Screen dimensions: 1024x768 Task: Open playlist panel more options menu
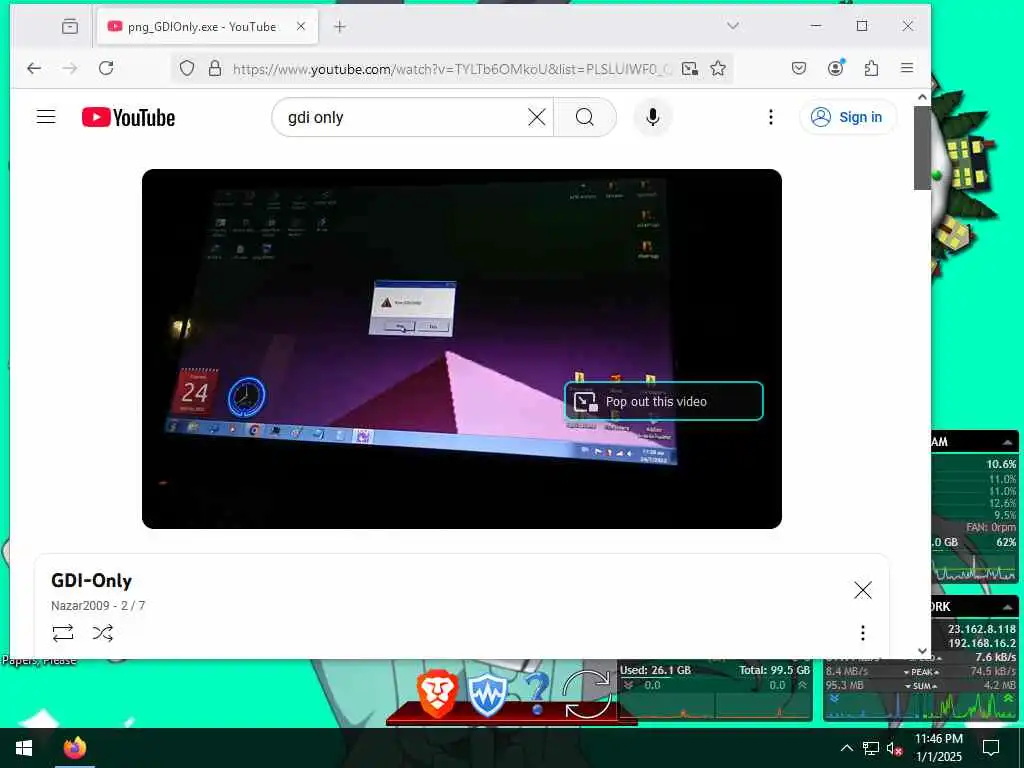[x=863, y=633]
